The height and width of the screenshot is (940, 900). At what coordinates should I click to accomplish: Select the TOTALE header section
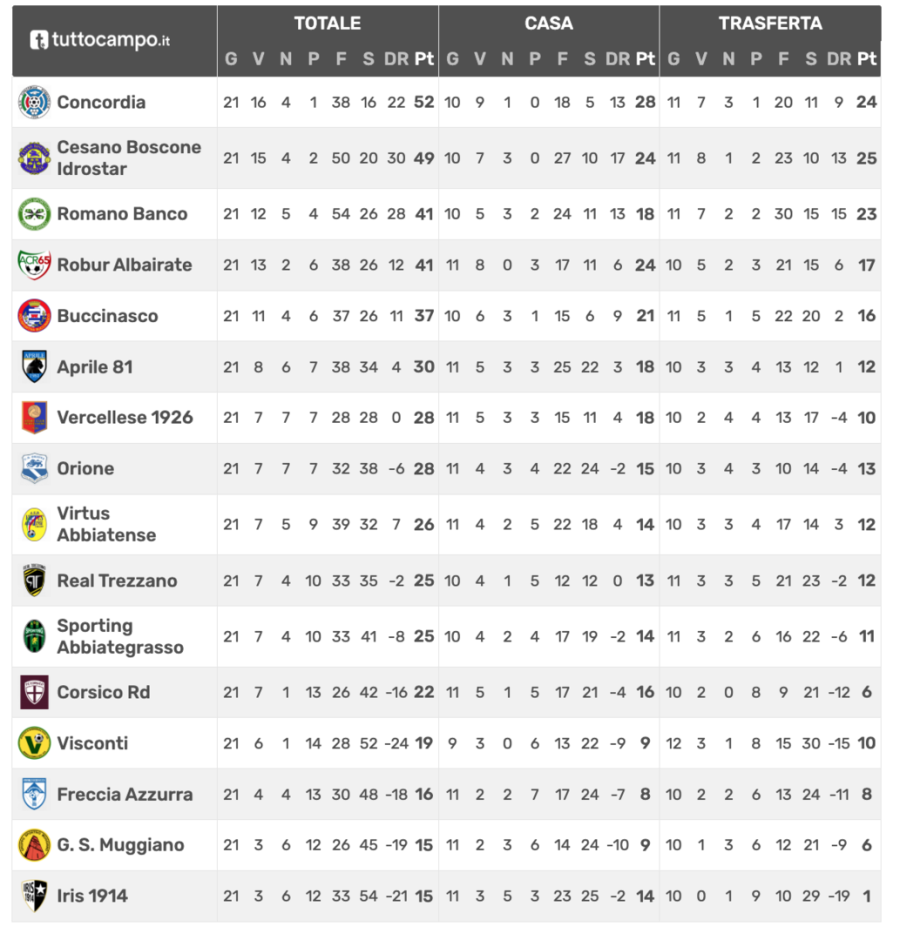[327, 23]
